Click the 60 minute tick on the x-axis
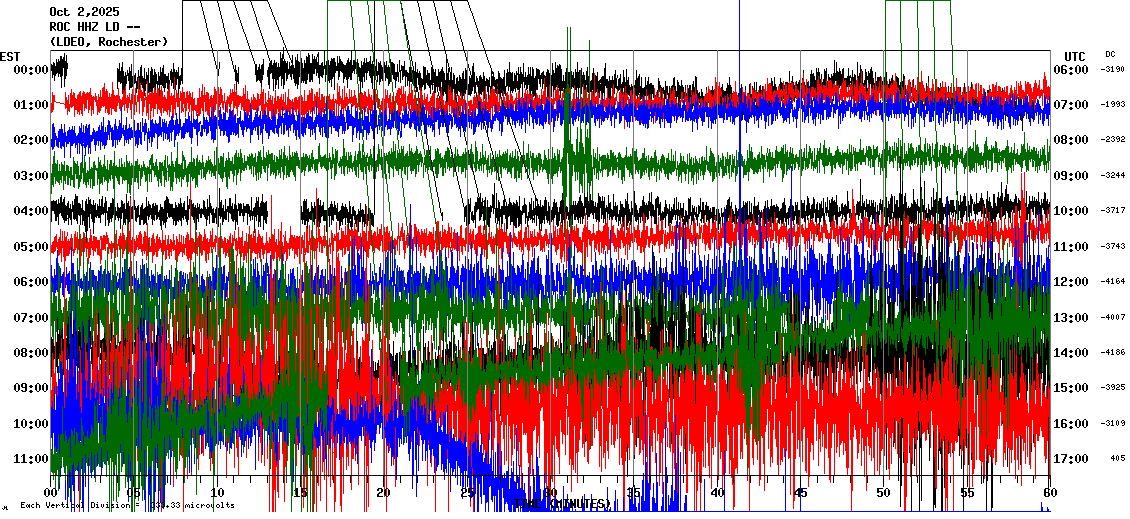Screen dimensions: 1130x519 tap(1049, 493)
